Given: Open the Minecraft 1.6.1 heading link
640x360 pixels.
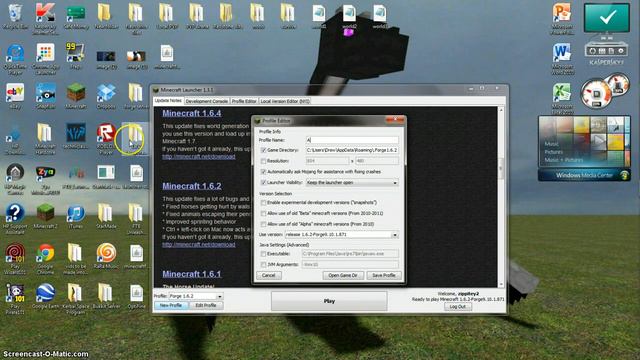Looking at the screenshot, I should pyautogui.click(x=192, y=274).
